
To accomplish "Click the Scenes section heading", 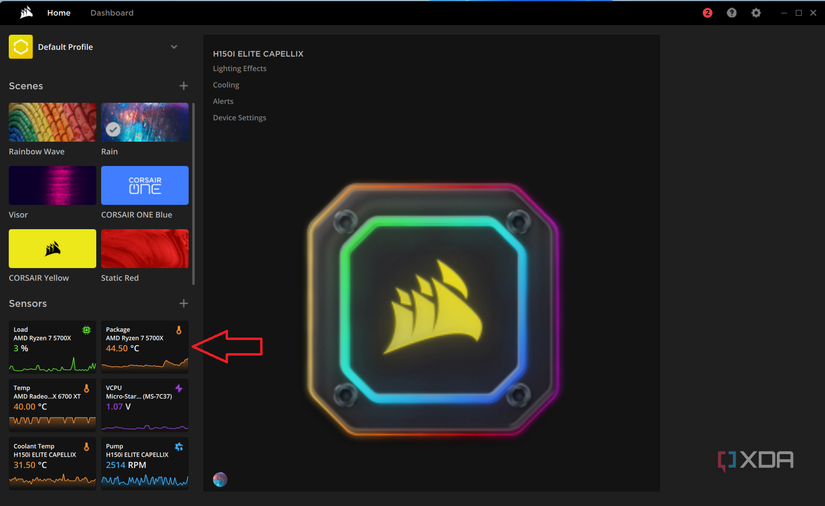I will pyautogui.click(x=26, y=86).
